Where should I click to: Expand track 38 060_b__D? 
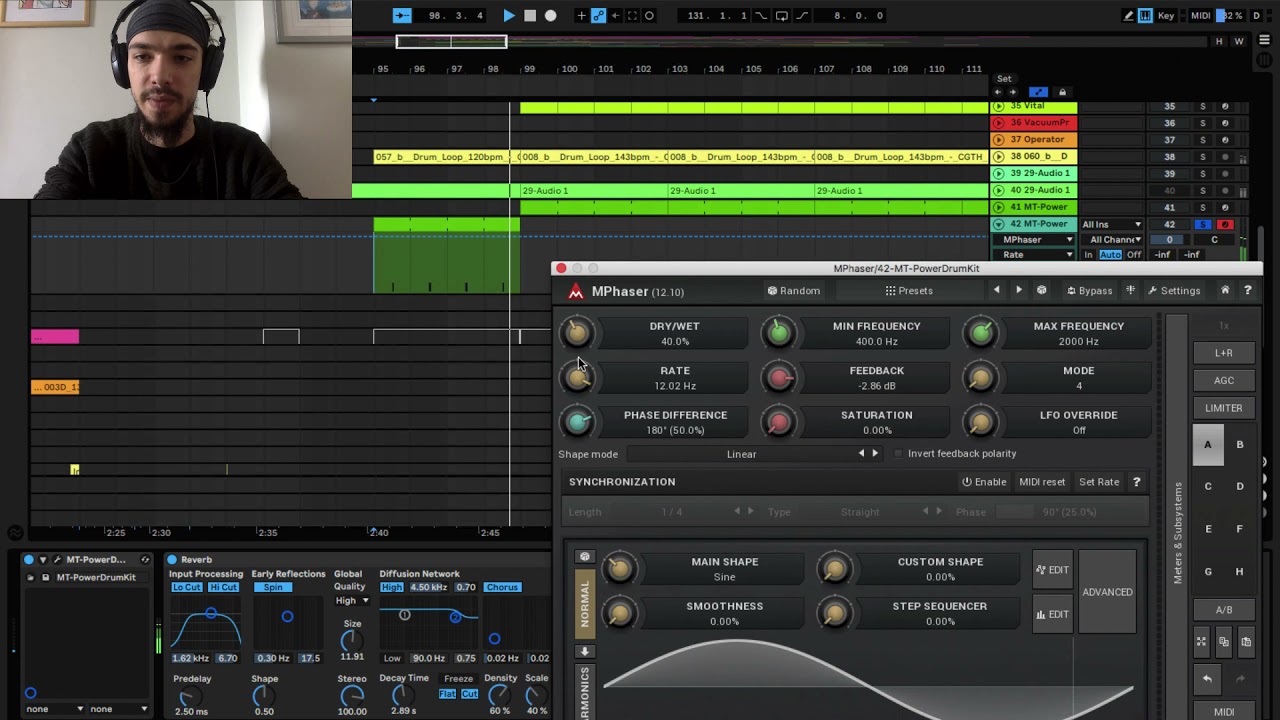(998, 157)
